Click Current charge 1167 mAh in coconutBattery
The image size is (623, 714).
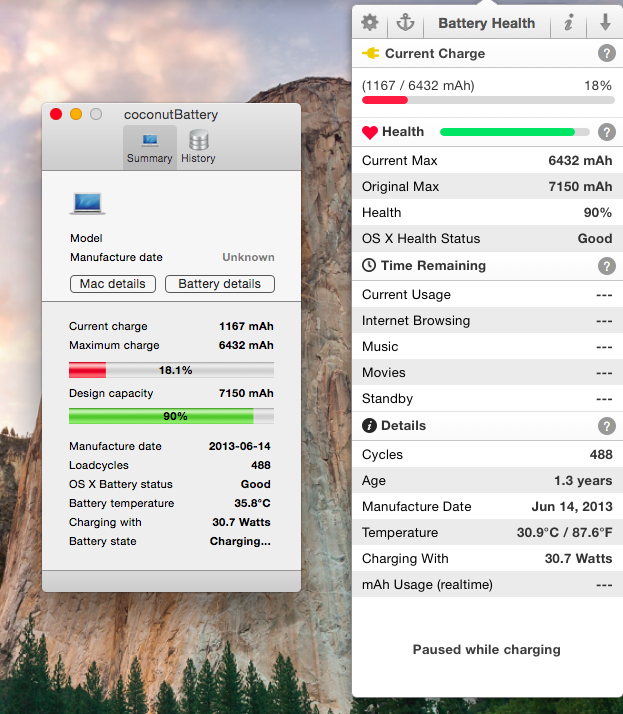[x=171, y=326]
